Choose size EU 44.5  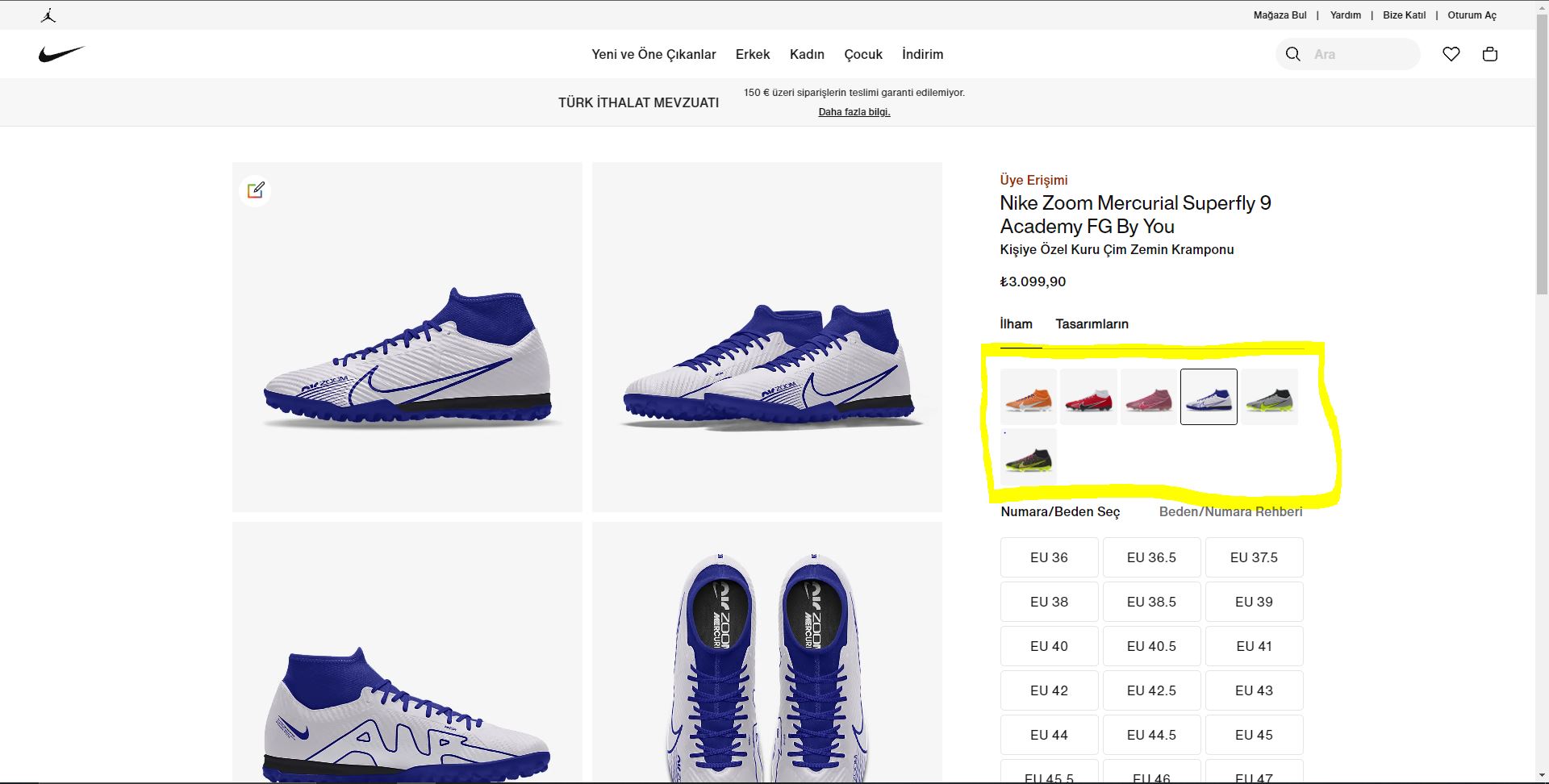pos(1151,735)
